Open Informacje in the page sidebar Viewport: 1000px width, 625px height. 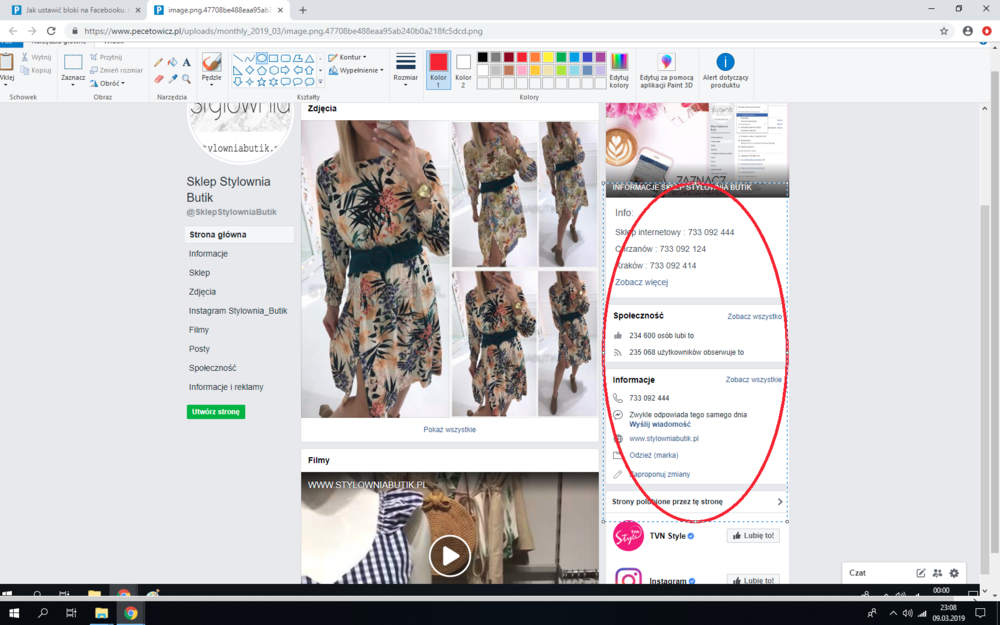pyautogui.click(x=208, y=254)
